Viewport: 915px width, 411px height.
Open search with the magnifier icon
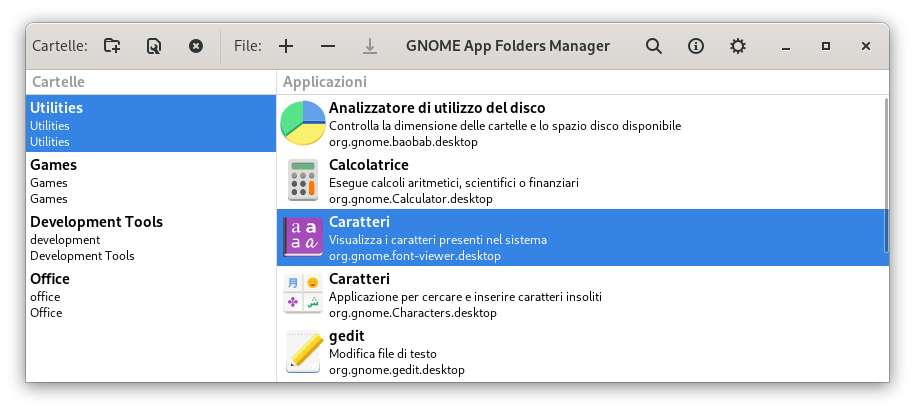tap(654, 46)
